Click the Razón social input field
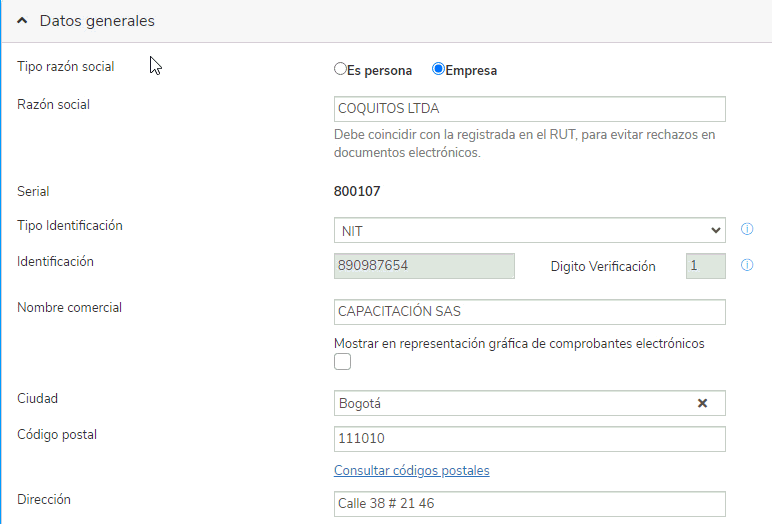This screenshot has height=524, width=772. pyautogui.click(x=529, y=109)
